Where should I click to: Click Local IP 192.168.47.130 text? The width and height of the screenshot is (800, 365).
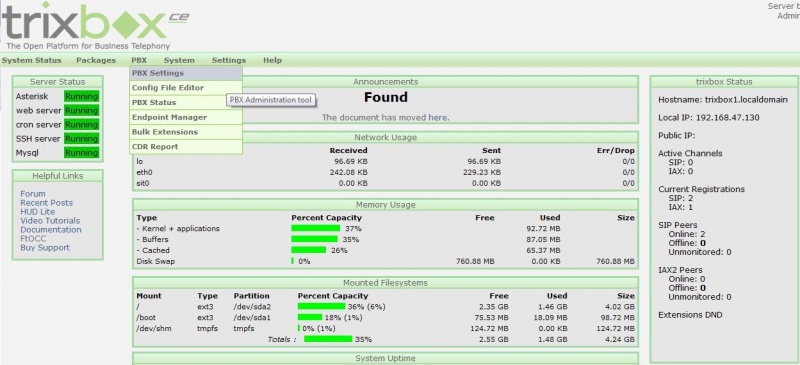(709, 118)
